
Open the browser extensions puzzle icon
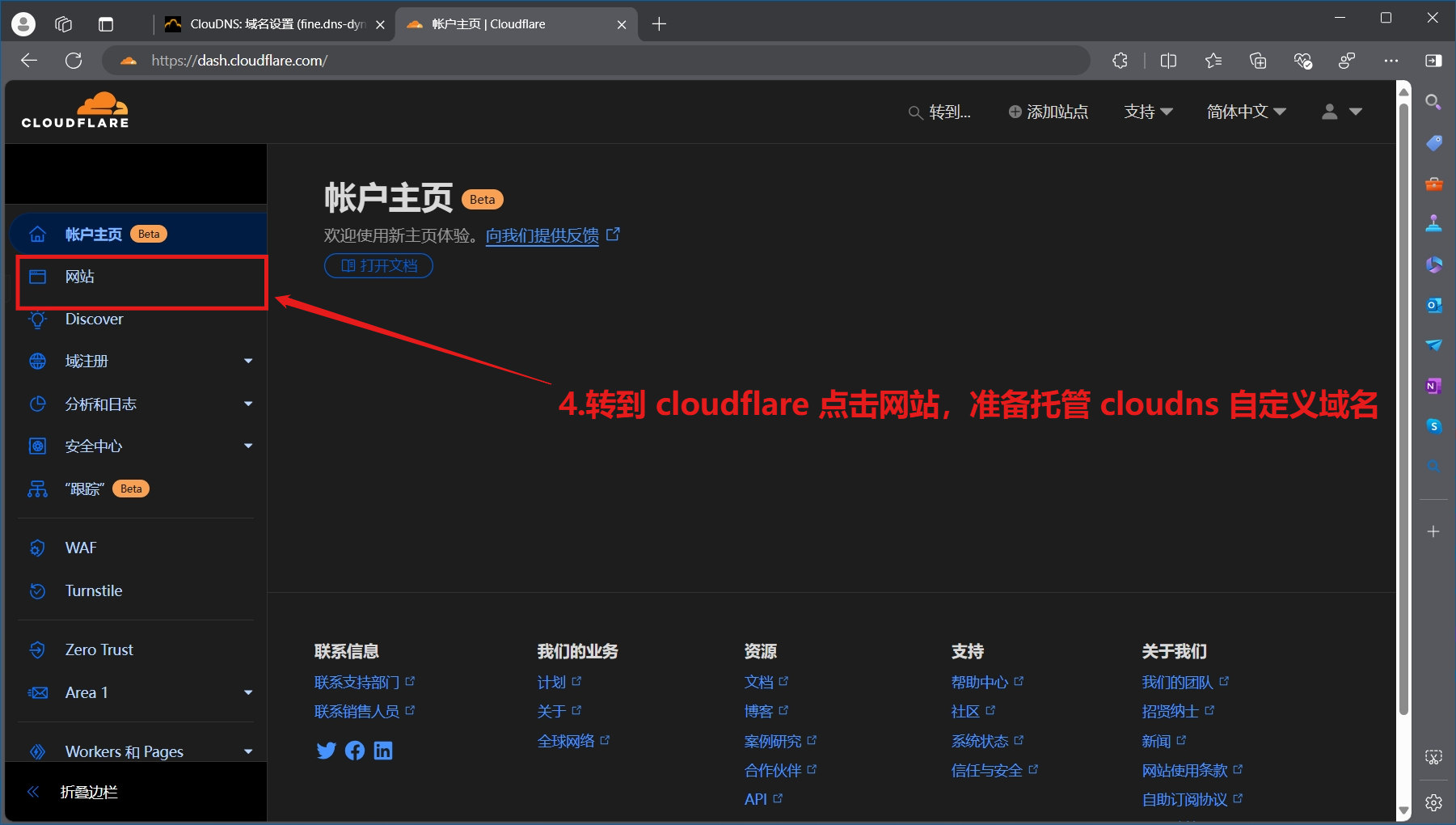[x=1120, y=61]
